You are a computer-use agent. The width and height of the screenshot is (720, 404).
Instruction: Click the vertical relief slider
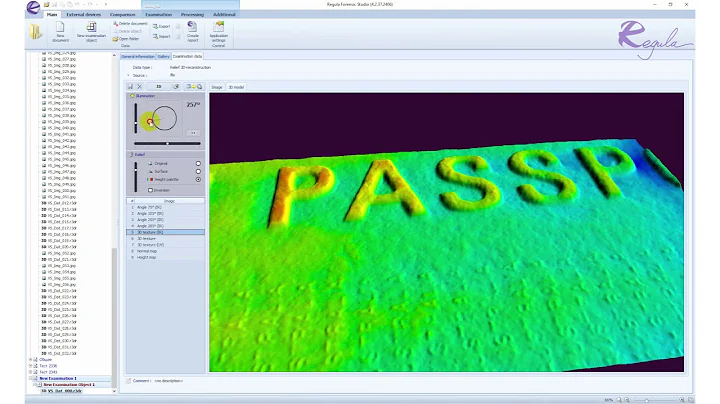click(x=136, y=177)
